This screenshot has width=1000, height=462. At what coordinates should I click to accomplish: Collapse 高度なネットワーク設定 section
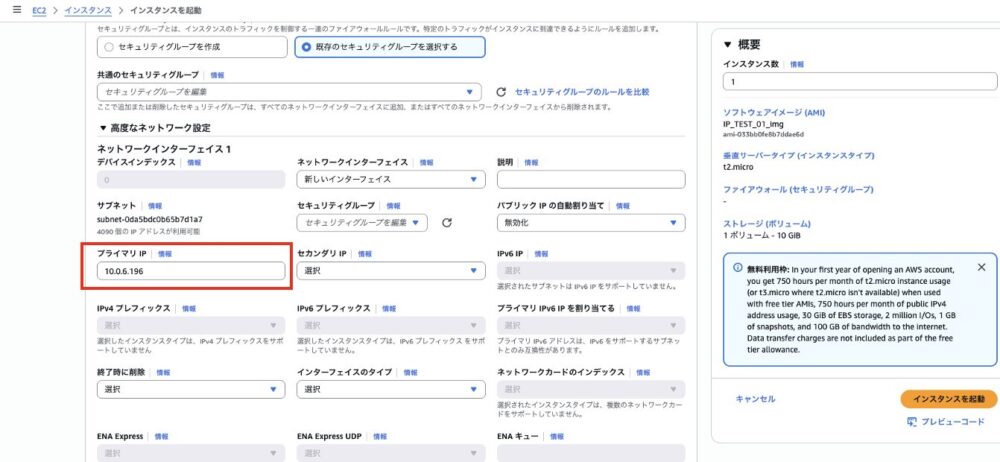pyautogui.click(x=102, y=128)
